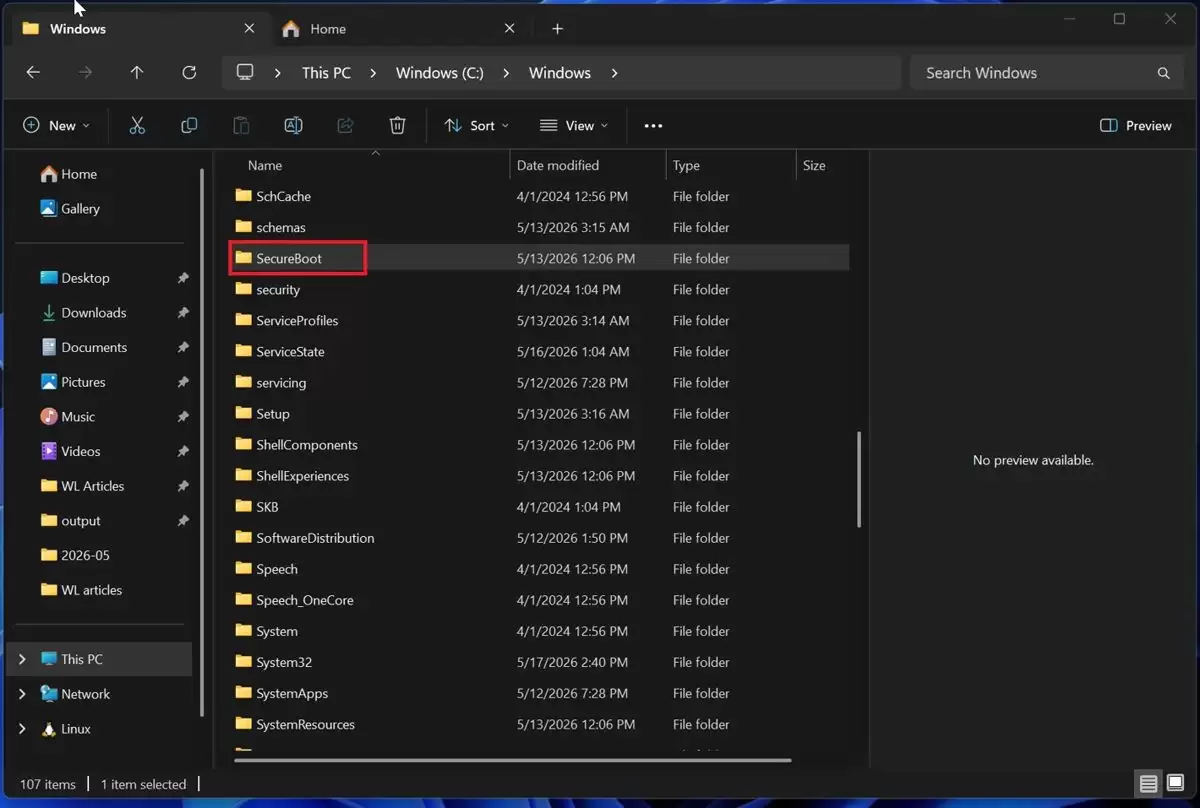Viewport: 1200px width, 808px height.
Task: Open Videos in navigation pane
Action: (x=70, y=451)
